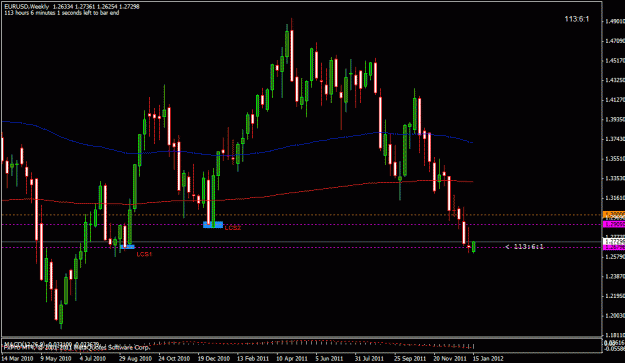Image resolution: width=625 pixels, height=363 pixels.
Task: Select the LCS1 text label
Action: point(144,254)
